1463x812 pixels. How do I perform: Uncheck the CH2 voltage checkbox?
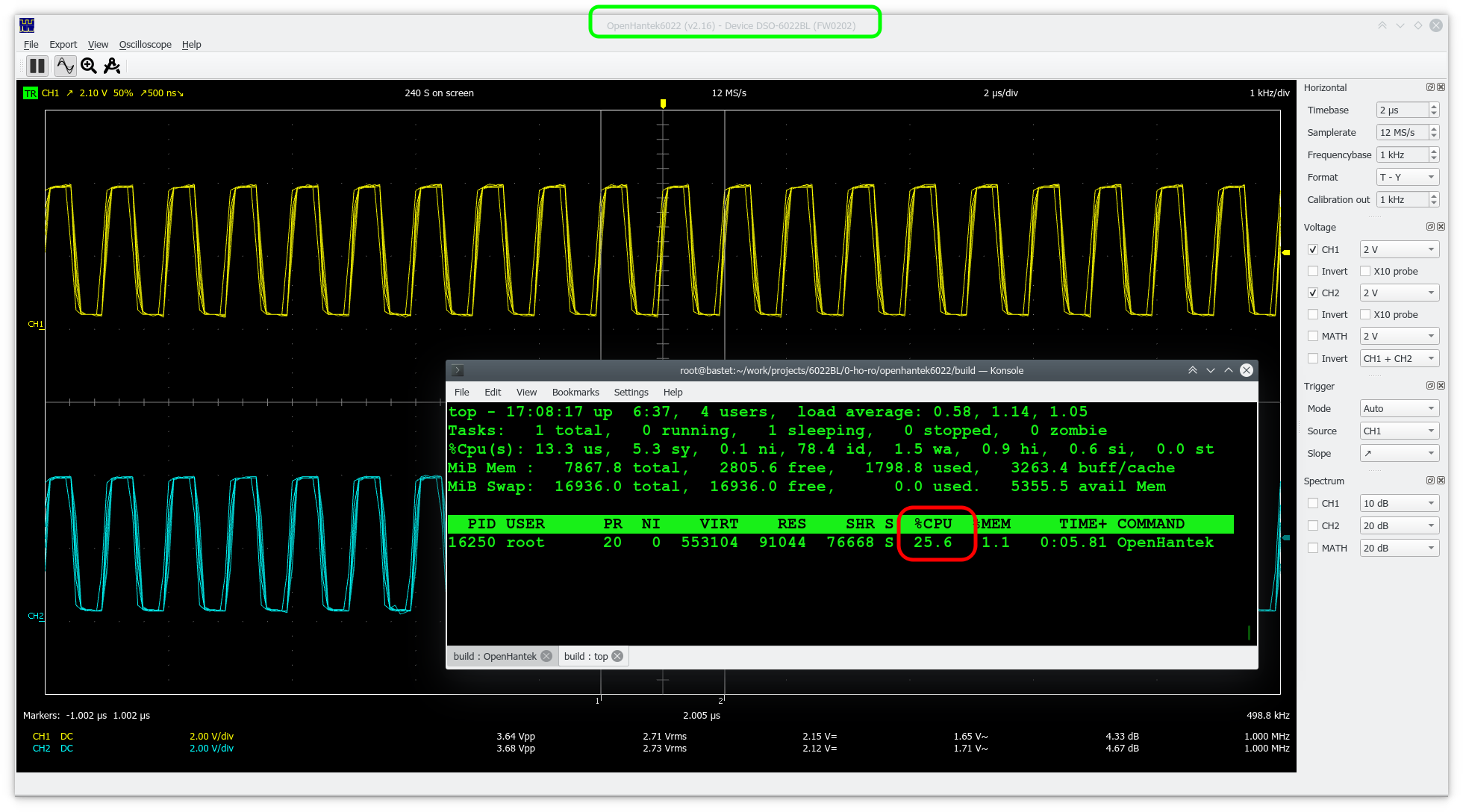[1313, 293]
